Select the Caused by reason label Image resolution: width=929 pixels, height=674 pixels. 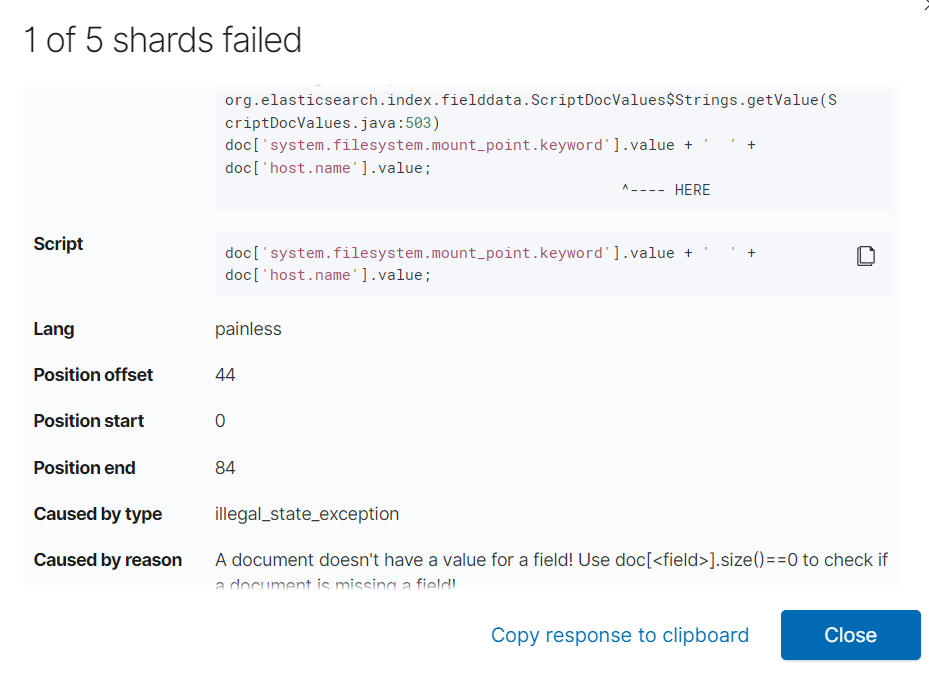click(x=108, y=560)
